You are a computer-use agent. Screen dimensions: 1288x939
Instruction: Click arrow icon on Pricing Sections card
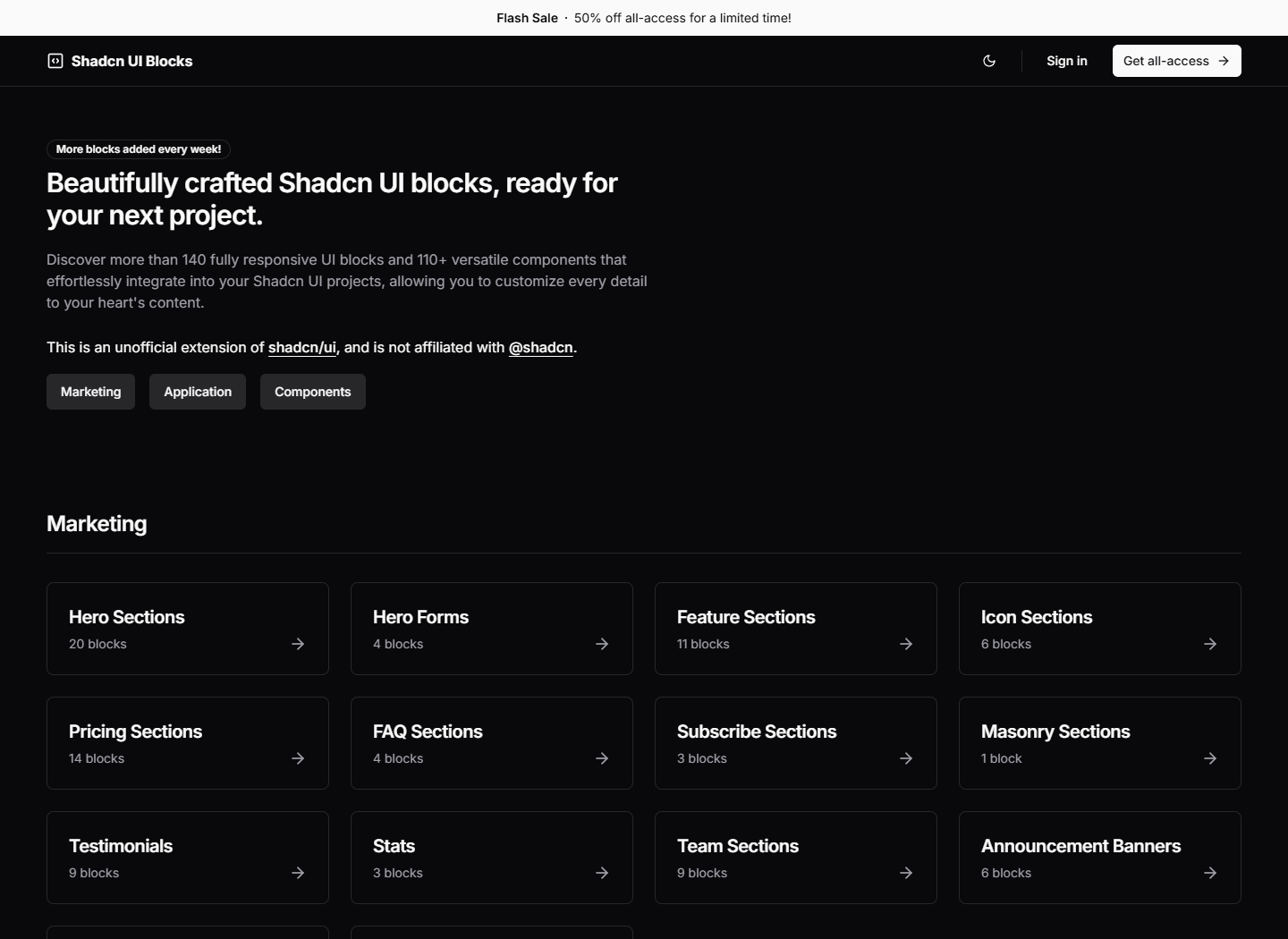[x=298, y=758]
